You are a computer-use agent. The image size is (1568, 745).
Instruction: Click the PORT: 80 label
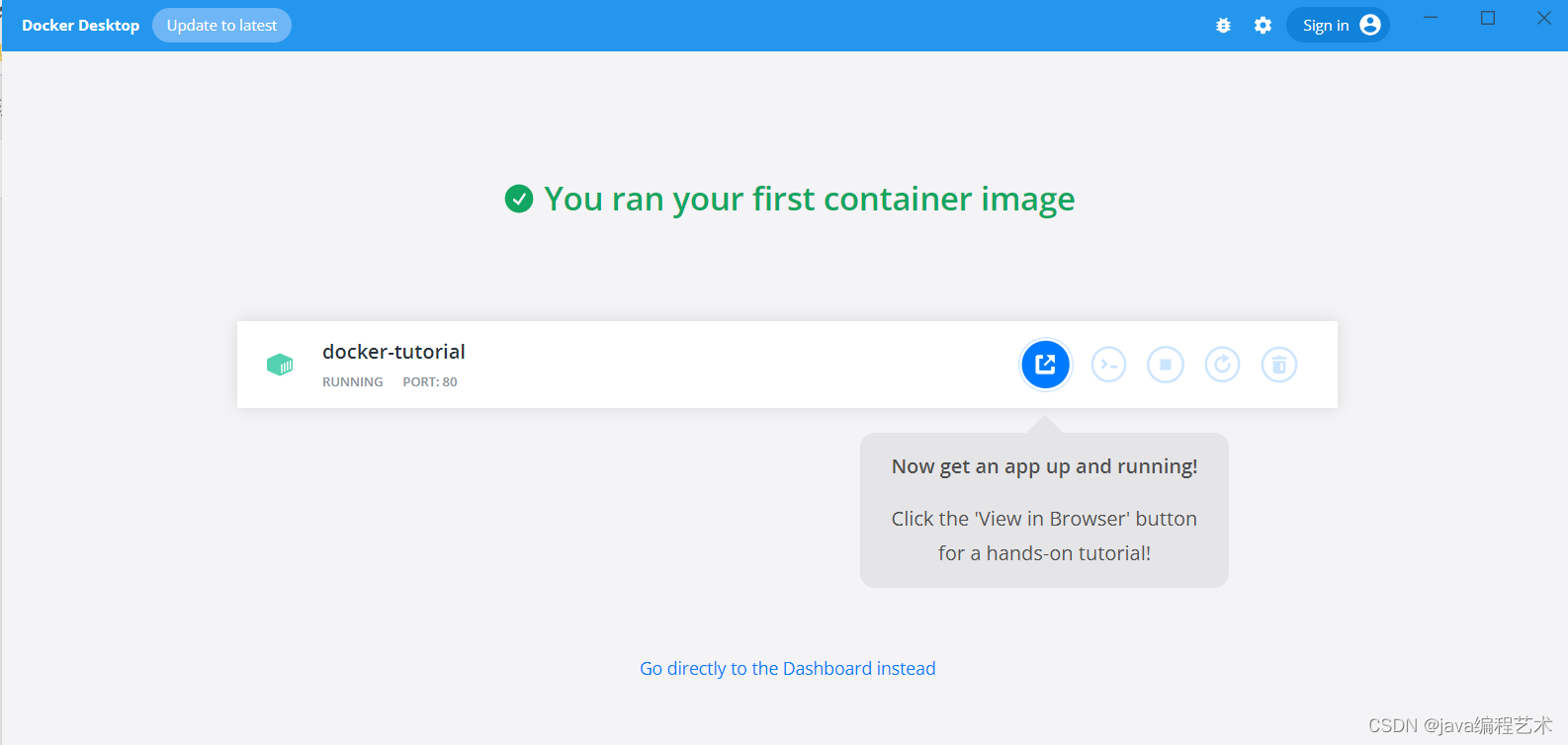430,382
